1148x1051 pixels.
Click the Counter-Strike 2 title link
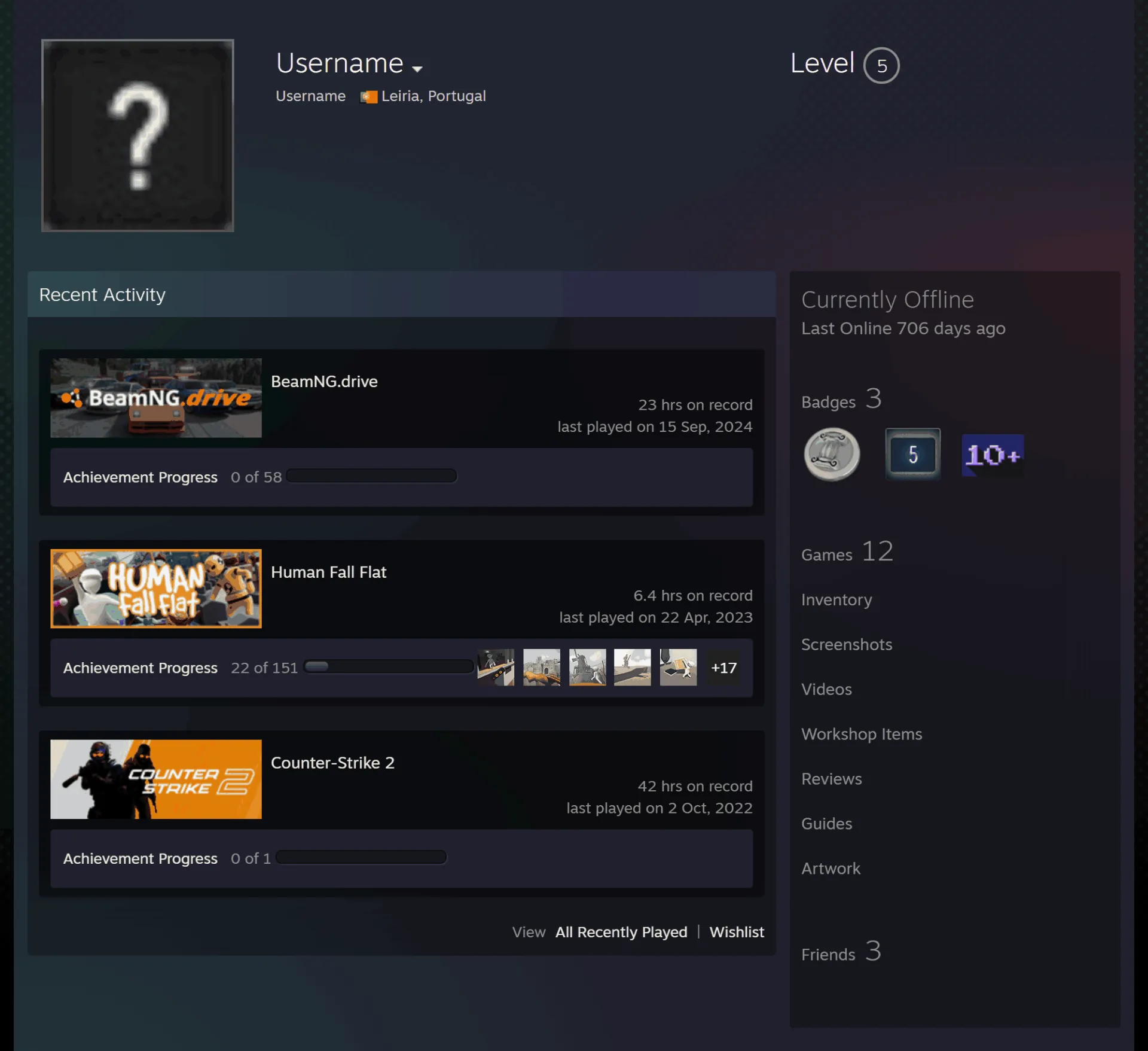[332, 763]
